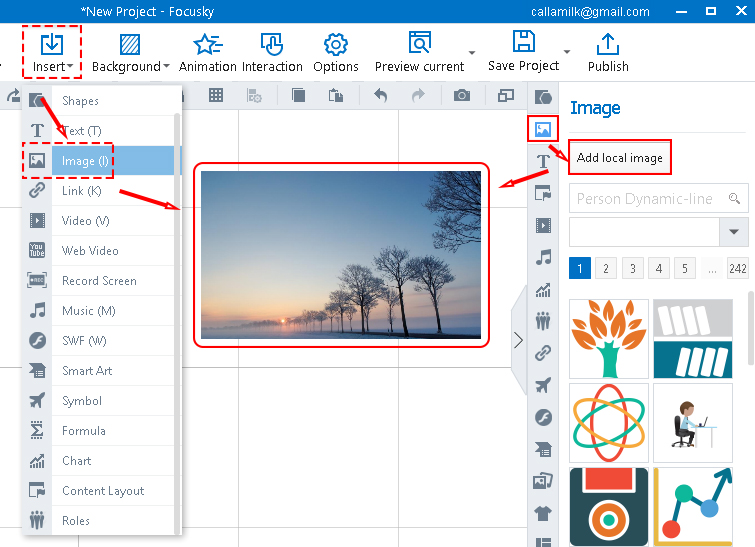This screenshot has height=547, width=755.
Task: Select Formula menu entry
Action: pyautogui.click(x=98, y=430)
